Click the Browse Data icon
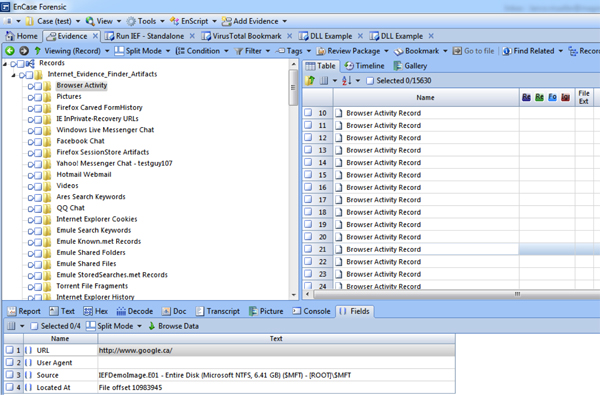The width and height of the screenshot is (600, 395). pyautogui.click(x=152, y=326)
